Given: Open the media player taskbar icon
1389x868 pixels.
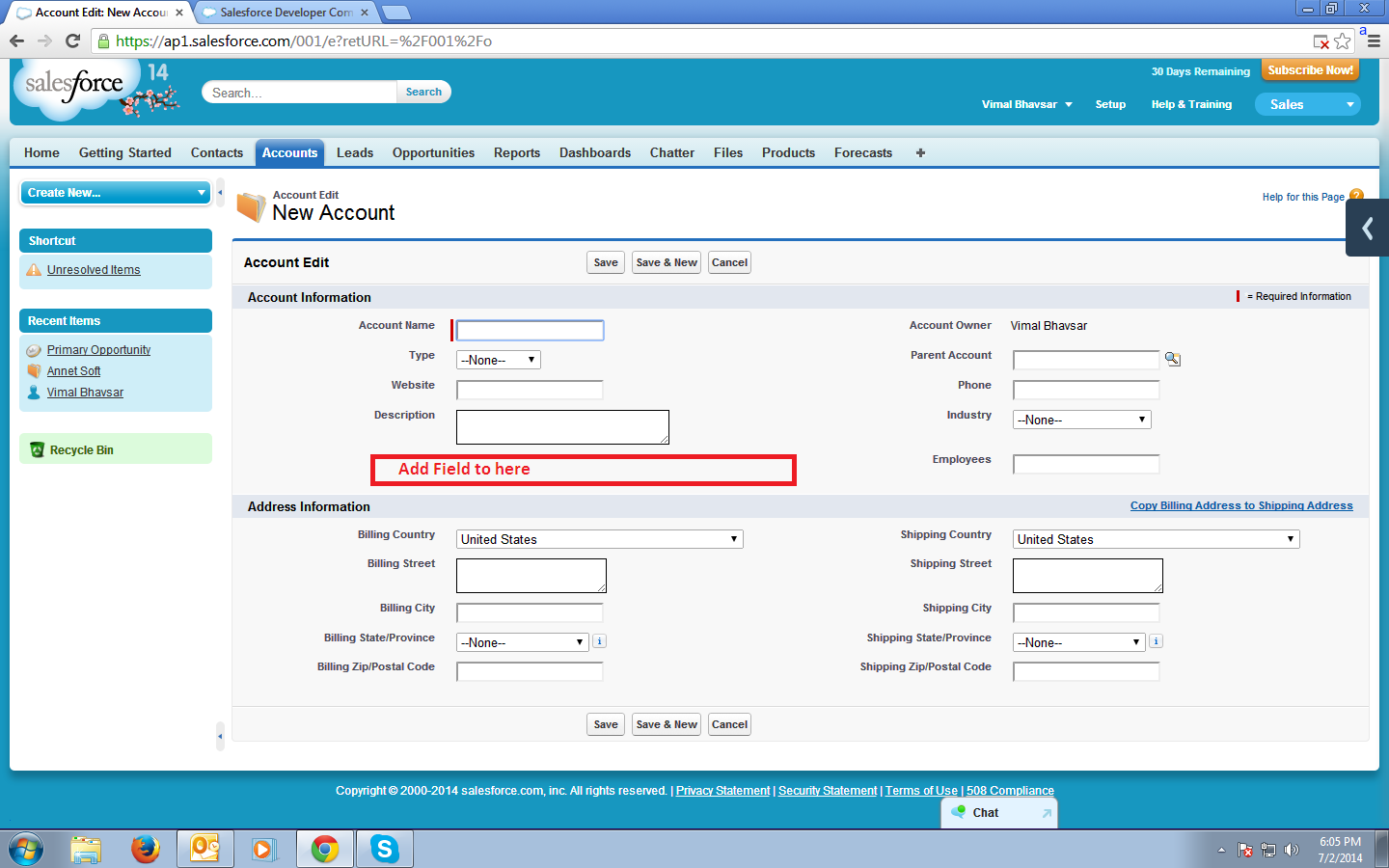Looking at the screenshot, I should tap(263, 849).
